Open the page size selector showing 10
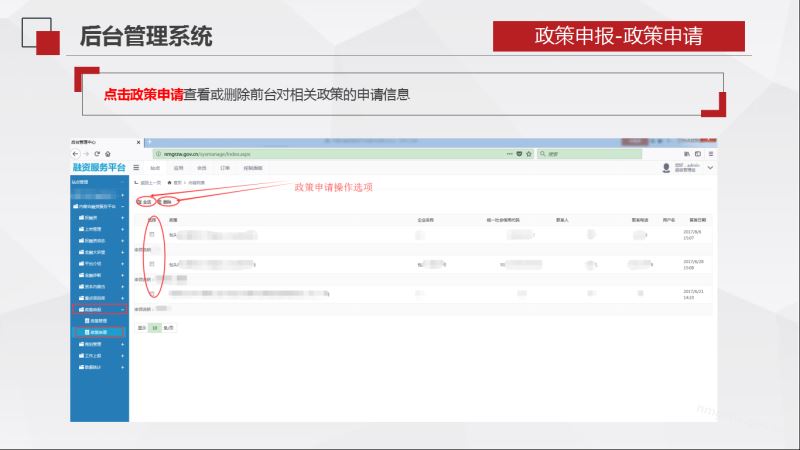This screenshot has height=450, width=800. coord(154,327)
